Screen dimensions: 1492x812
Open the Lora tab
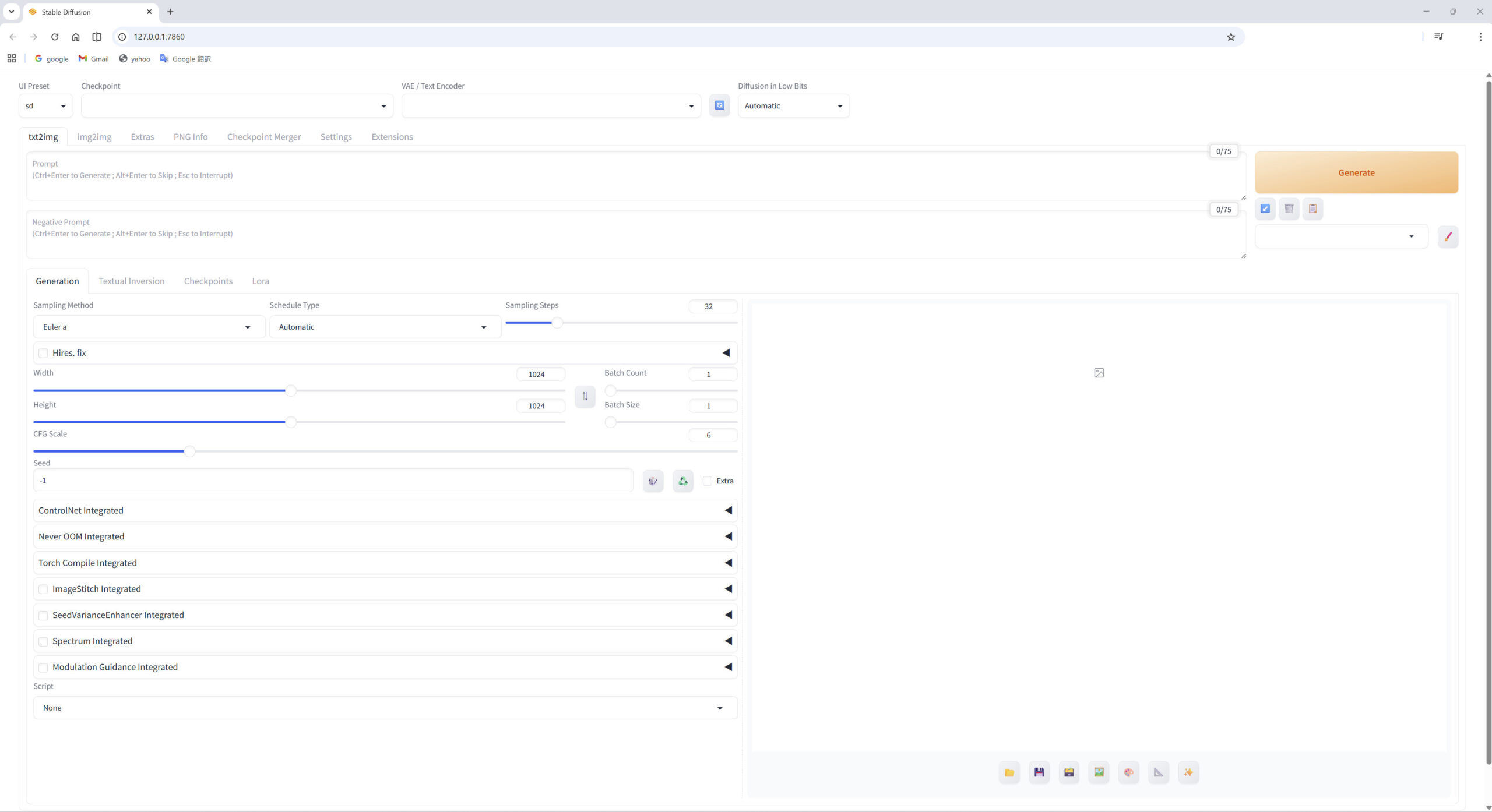pyautogui.click(x=260, y=281)
